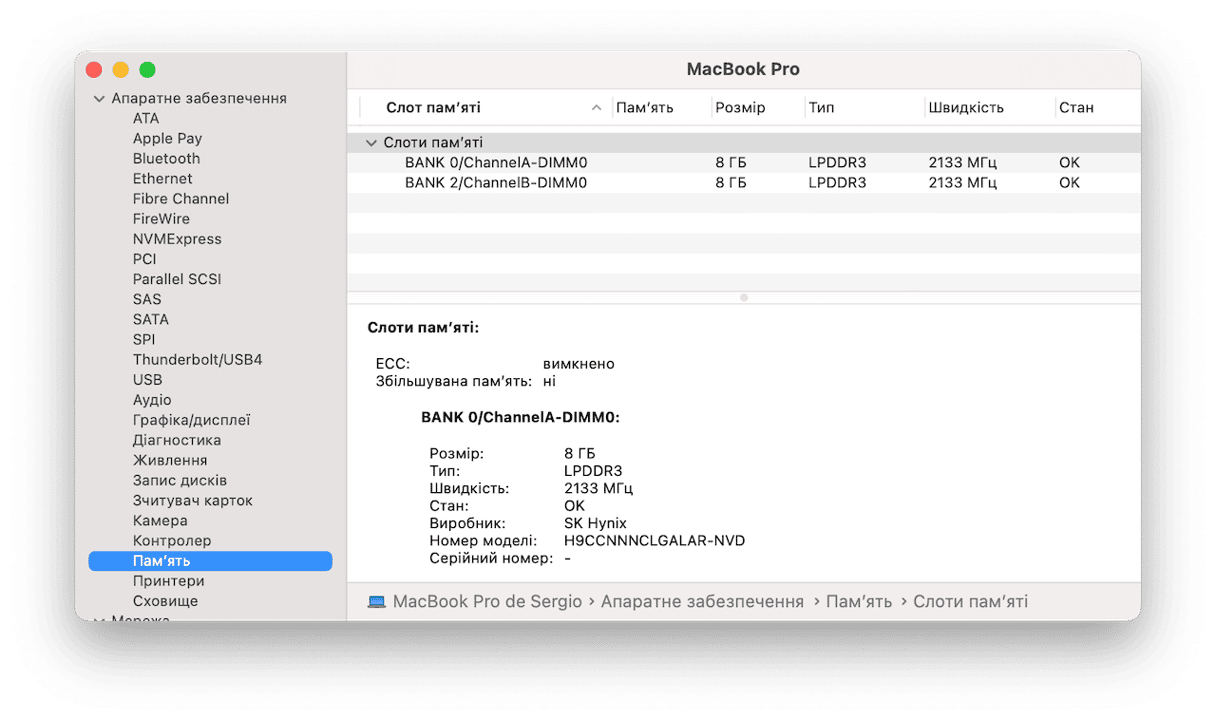Open the Камера section
The height and width of the screenshot is (720, 1216).
point(160,520)
